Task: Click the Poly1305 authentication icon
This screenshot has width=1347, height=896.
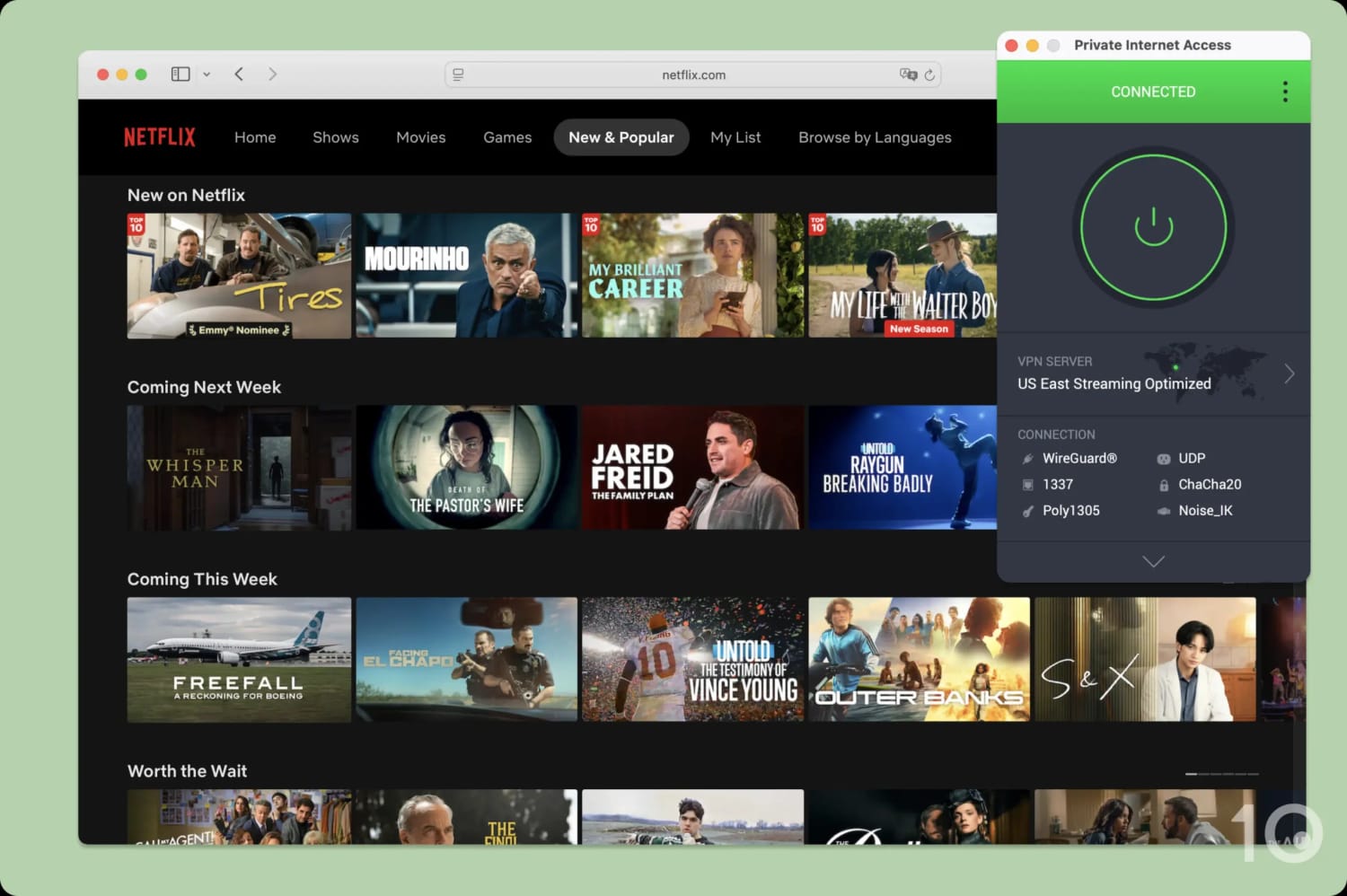Action: 1027,511
